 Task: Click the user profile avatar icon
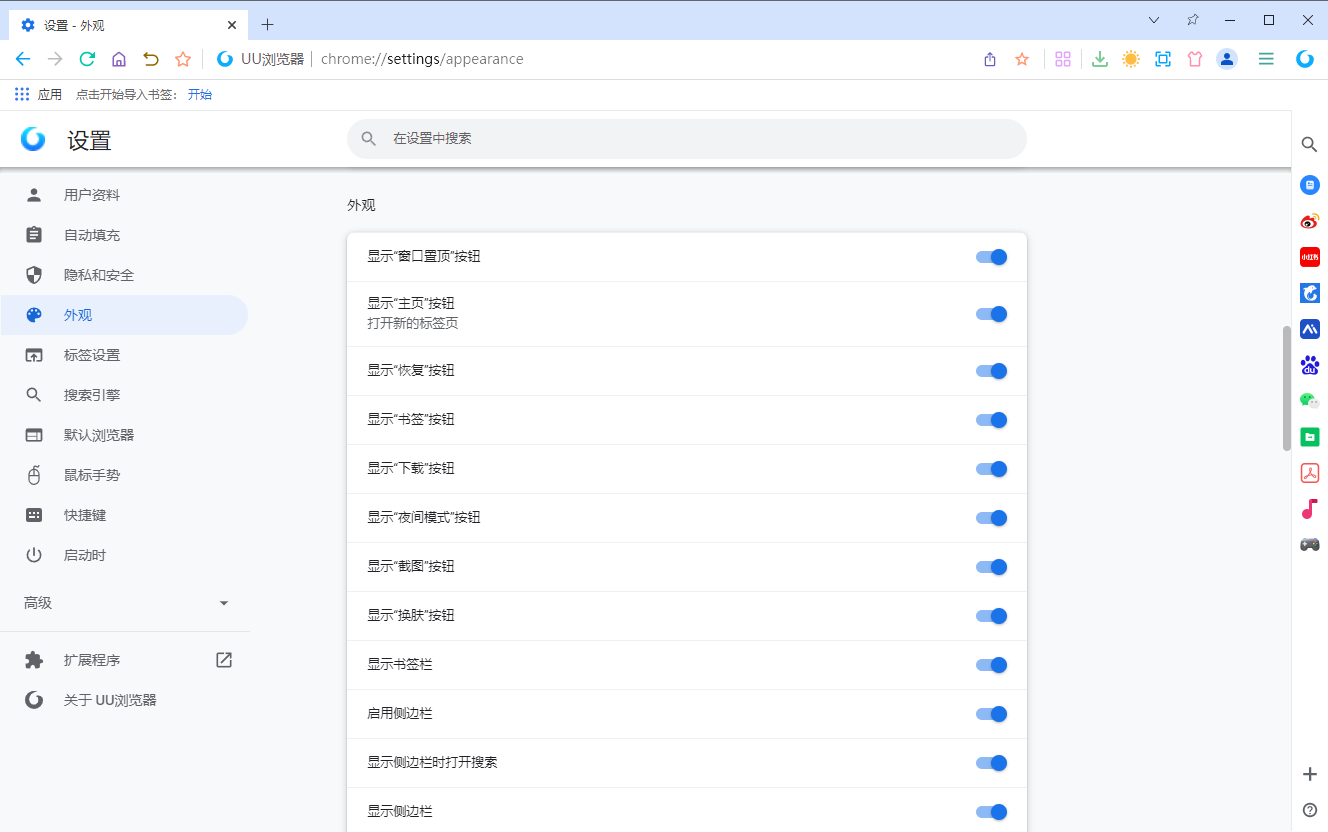click(1227, 59)
